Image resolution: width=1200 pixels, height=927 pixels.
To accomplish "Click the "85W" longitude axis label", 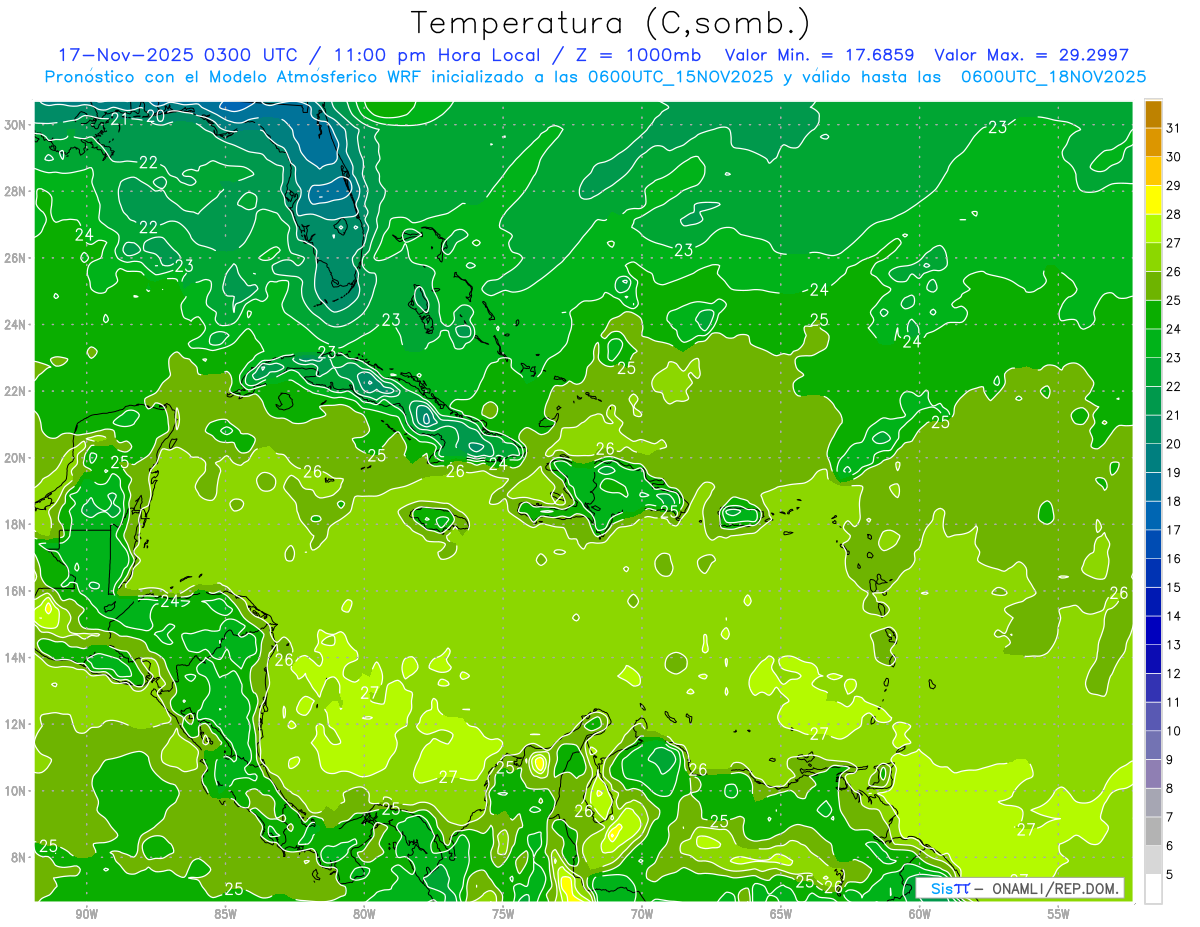I will point(225,914).
